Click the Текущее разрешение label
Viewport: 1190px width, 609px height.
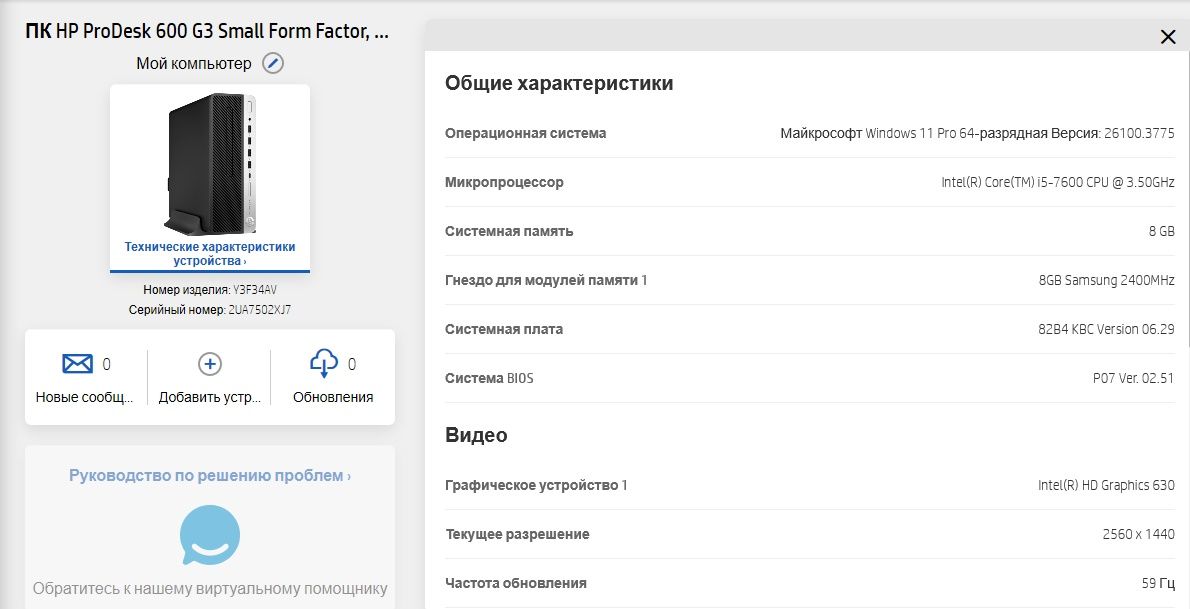coord(518,534)
